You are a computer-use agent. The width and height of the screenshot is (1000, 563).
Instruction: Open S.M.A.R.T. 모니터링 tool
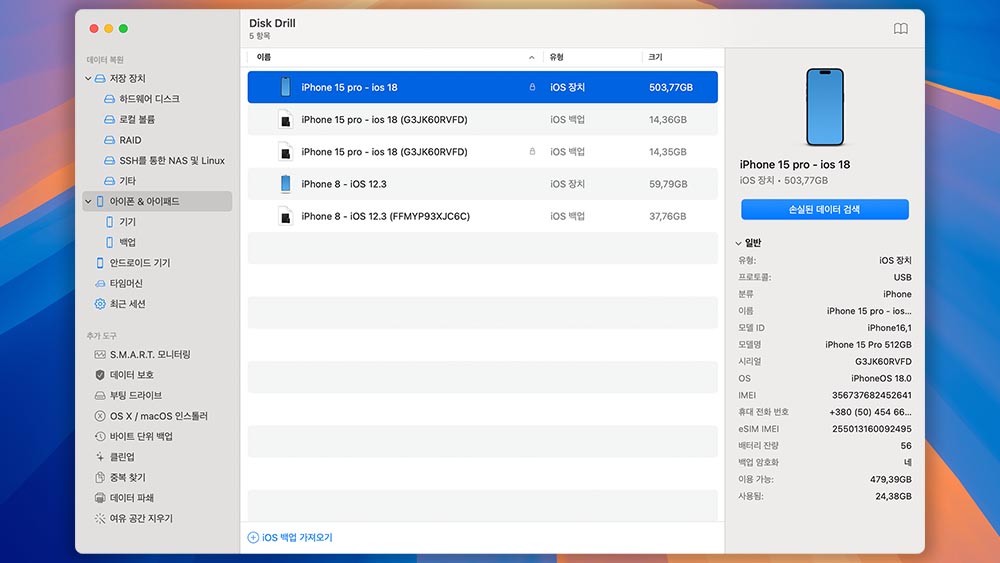coord(149,355)
